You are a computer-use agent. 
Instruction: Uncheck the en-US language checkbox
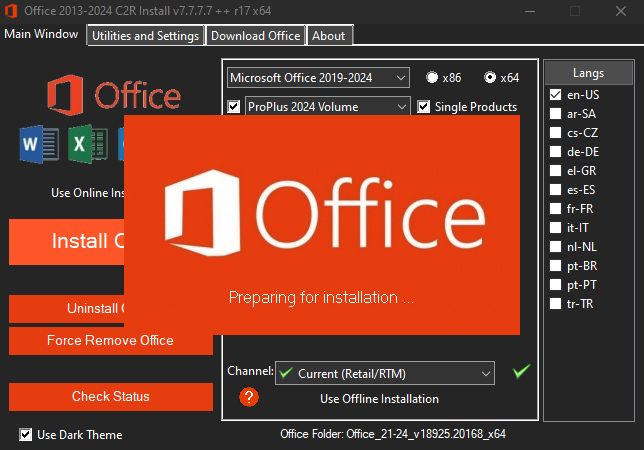(x=555, y=94)
